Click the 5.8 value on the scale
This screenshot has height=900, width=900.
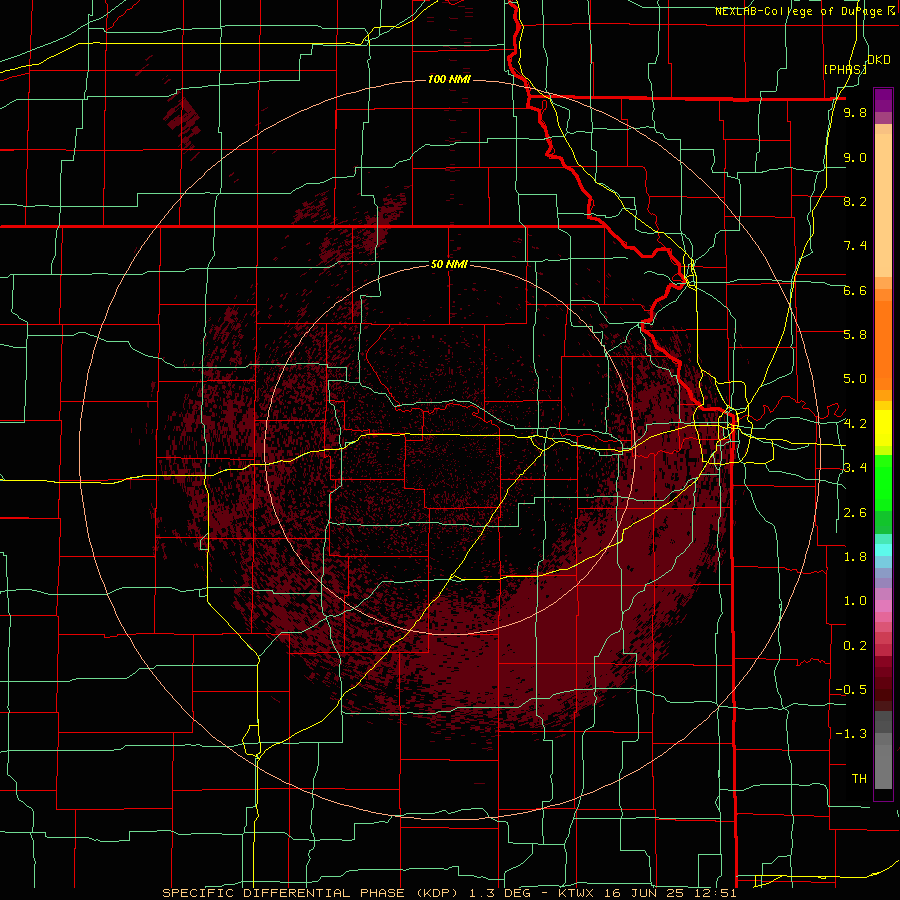[x=855, y=335]
